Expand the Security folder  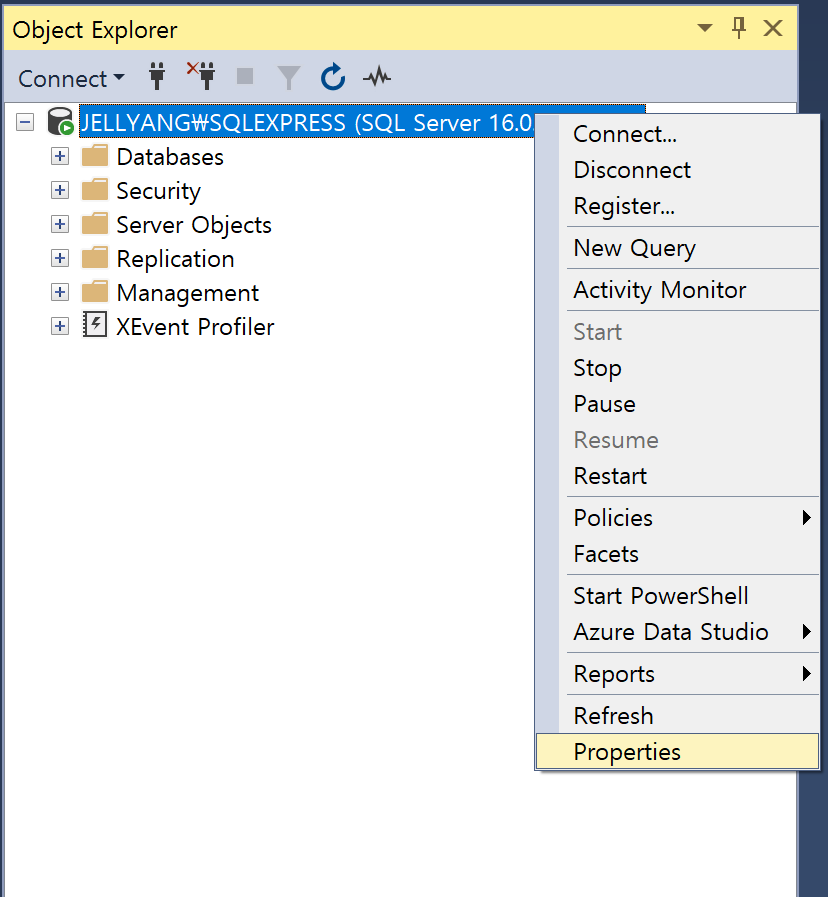click(60, 190)
